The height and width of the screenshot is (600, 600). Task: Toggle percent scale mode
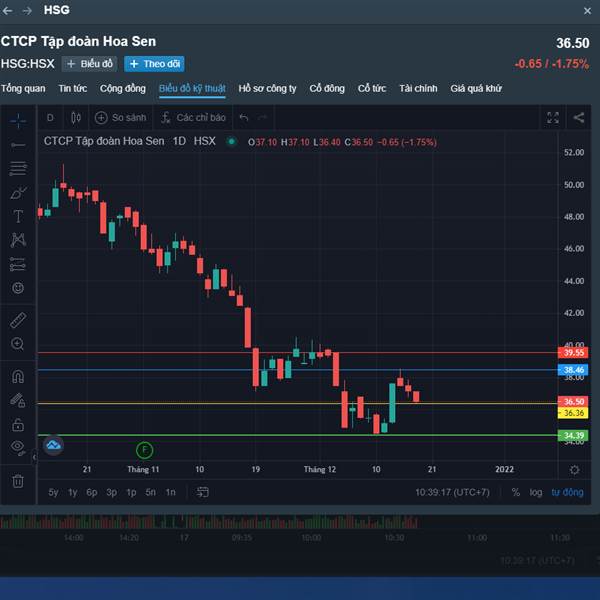pos(515,492)
